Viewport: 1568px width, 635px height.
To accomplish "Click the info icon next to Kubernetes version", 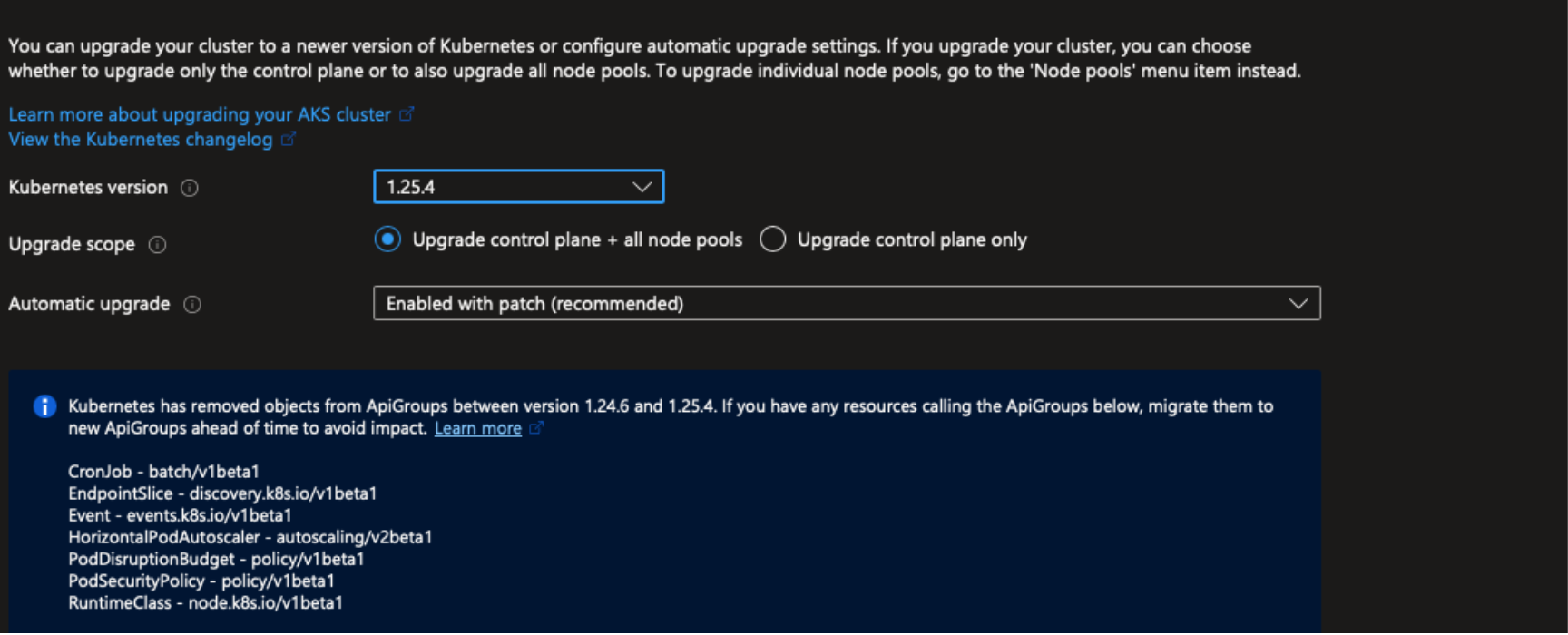I will pyautogui.click(x=190, y=188).
